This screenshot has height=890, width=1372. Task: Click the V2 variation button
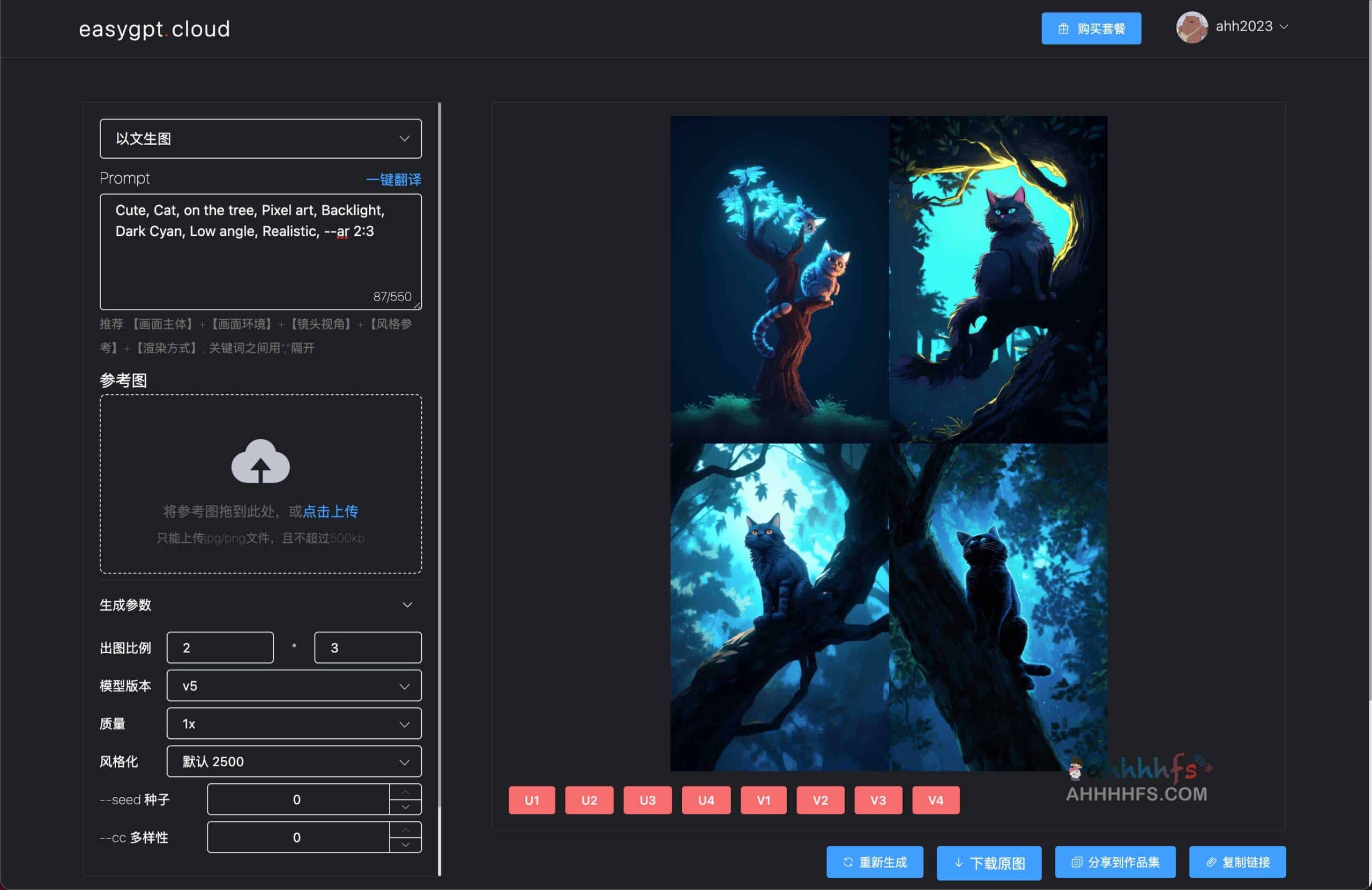(821, 800)
